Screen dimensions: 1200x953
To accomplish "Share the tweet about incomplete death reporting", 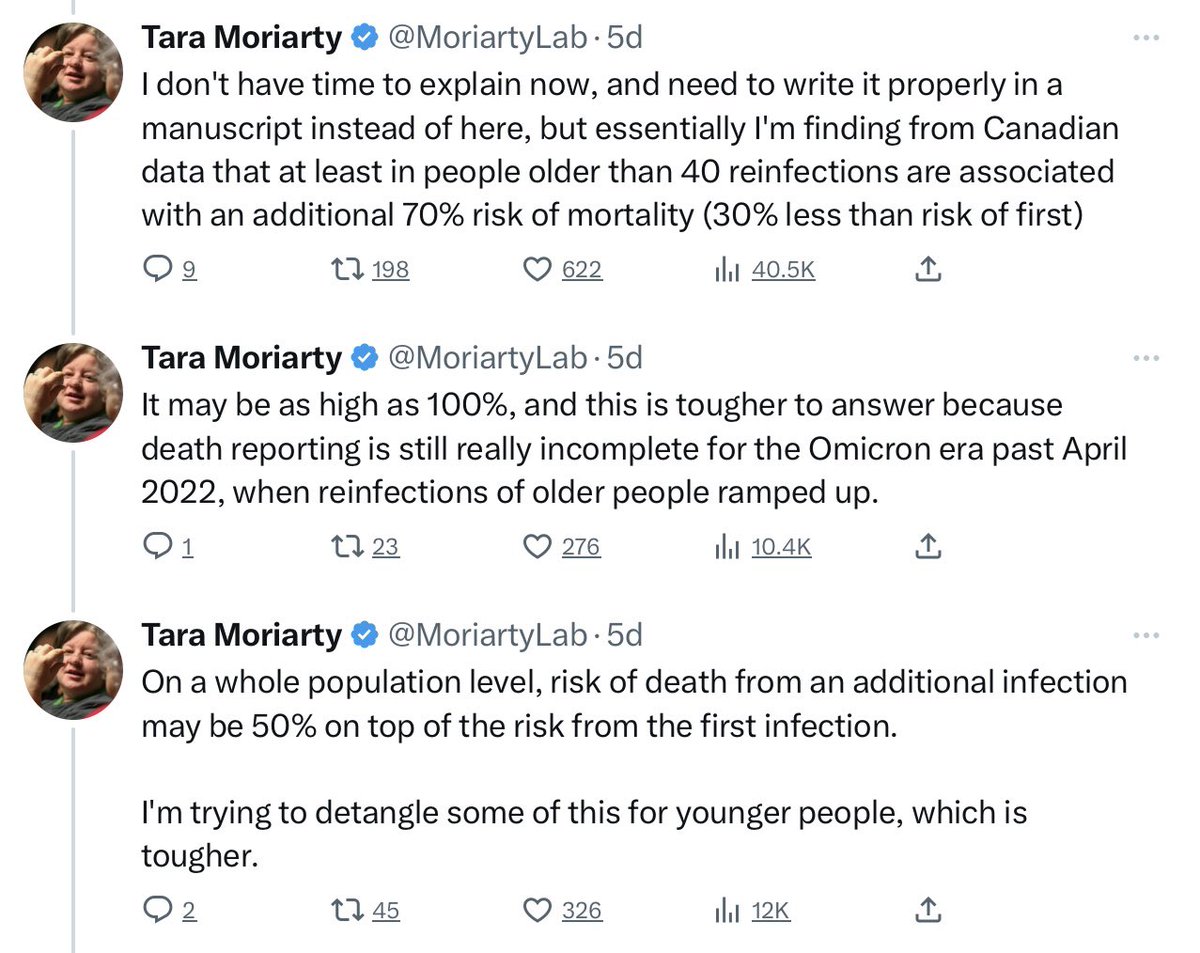I will pos(928,545).
